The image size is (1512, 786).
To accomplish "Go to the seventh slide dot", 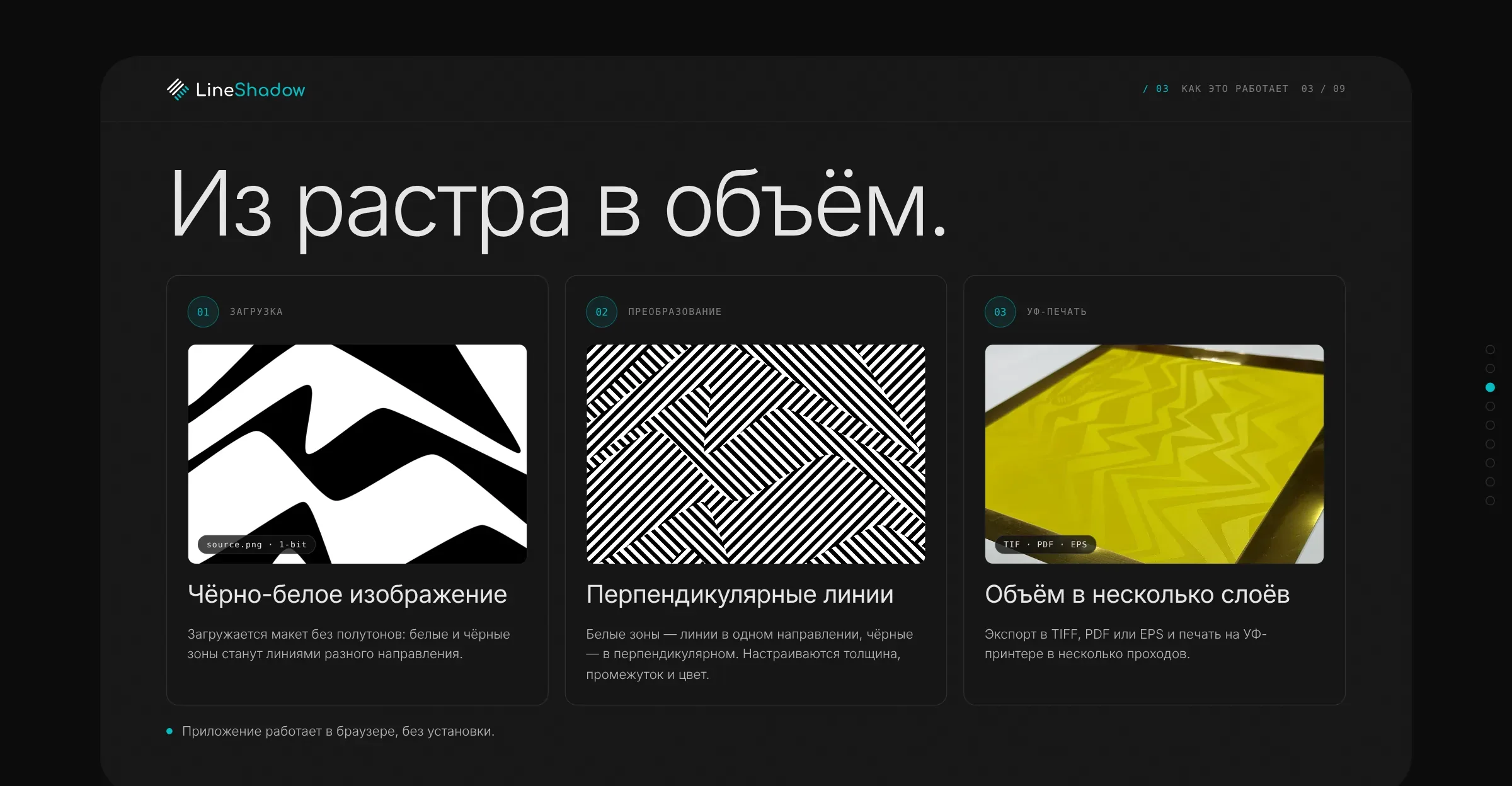I will click(1490, 463).
